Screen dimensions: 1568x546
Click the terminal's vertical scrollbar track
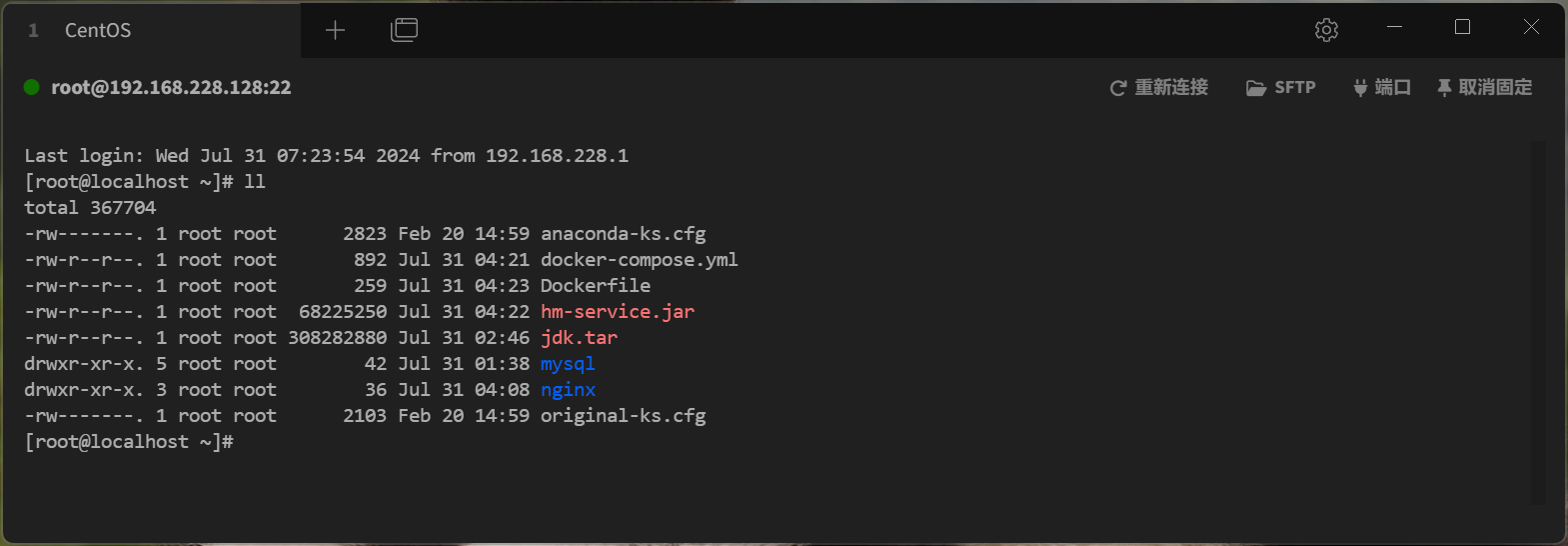tap(1539, 322)
